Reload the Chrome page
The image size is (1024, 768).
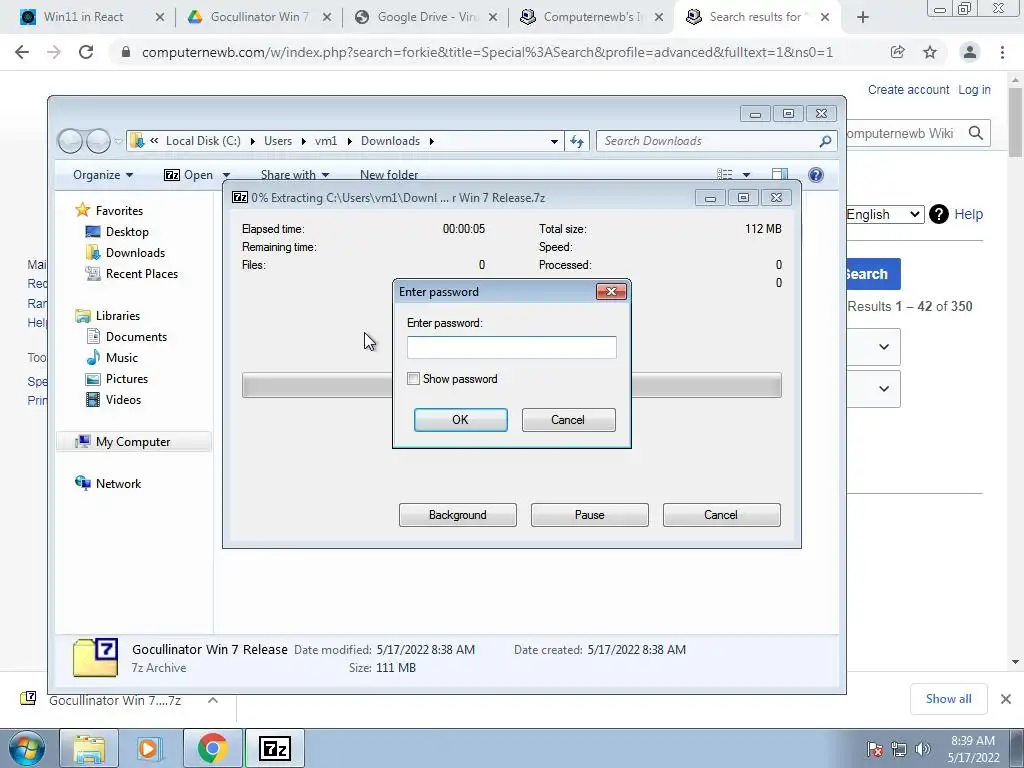tap(86, 52)
